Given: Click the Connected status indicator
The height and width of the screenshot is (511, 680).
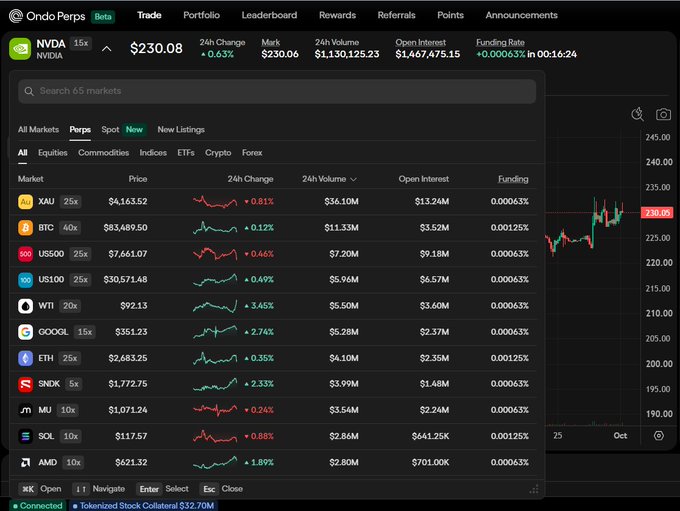Looking at the screenshot, I should 38,506.
